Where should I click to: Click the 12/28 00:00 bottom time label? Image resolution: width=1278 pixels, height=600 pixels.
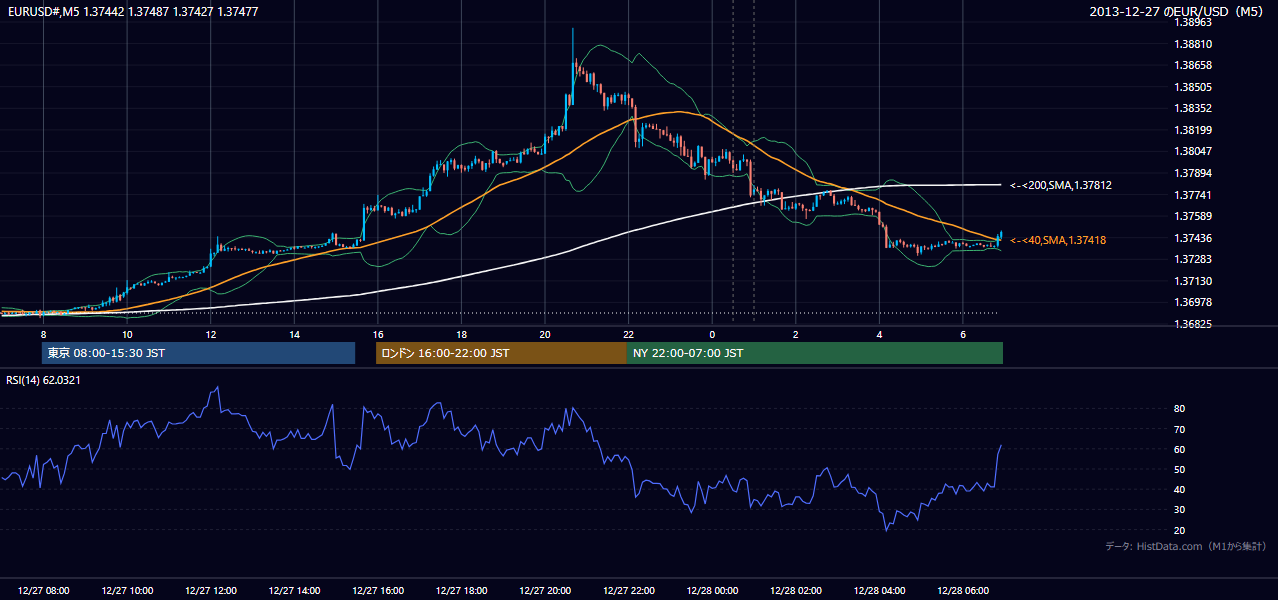(712, 591)
